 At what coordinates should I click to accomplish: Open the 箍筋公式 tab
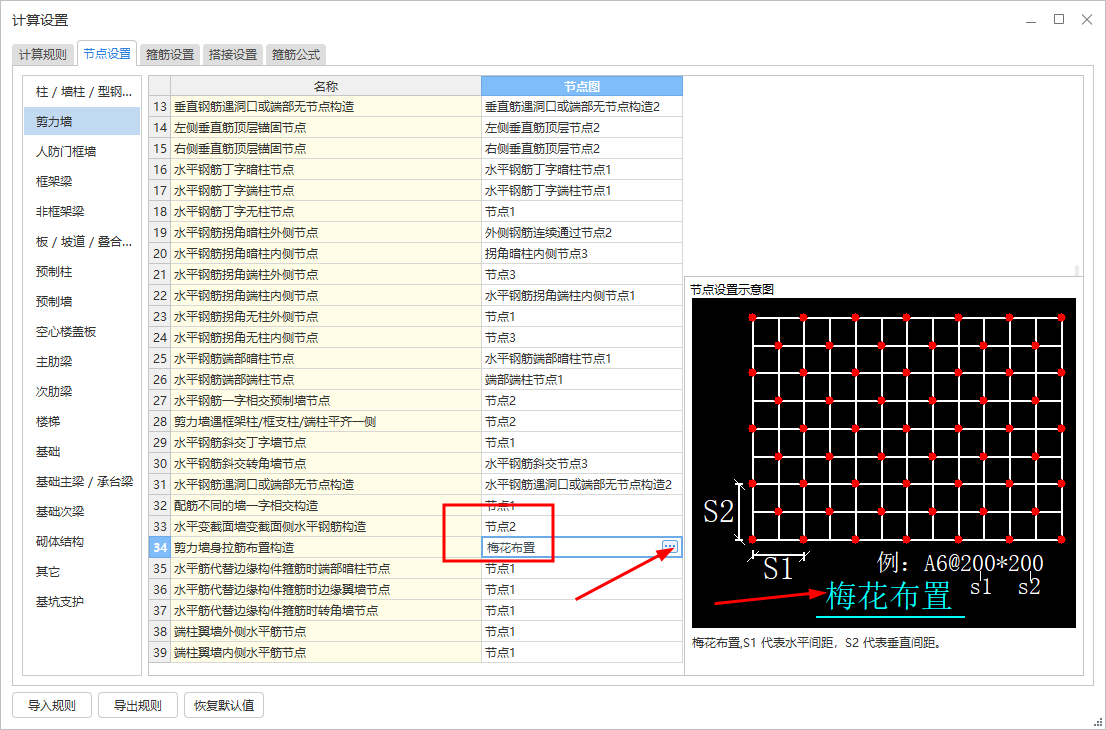pyautogui.click(x=296, y=54)
